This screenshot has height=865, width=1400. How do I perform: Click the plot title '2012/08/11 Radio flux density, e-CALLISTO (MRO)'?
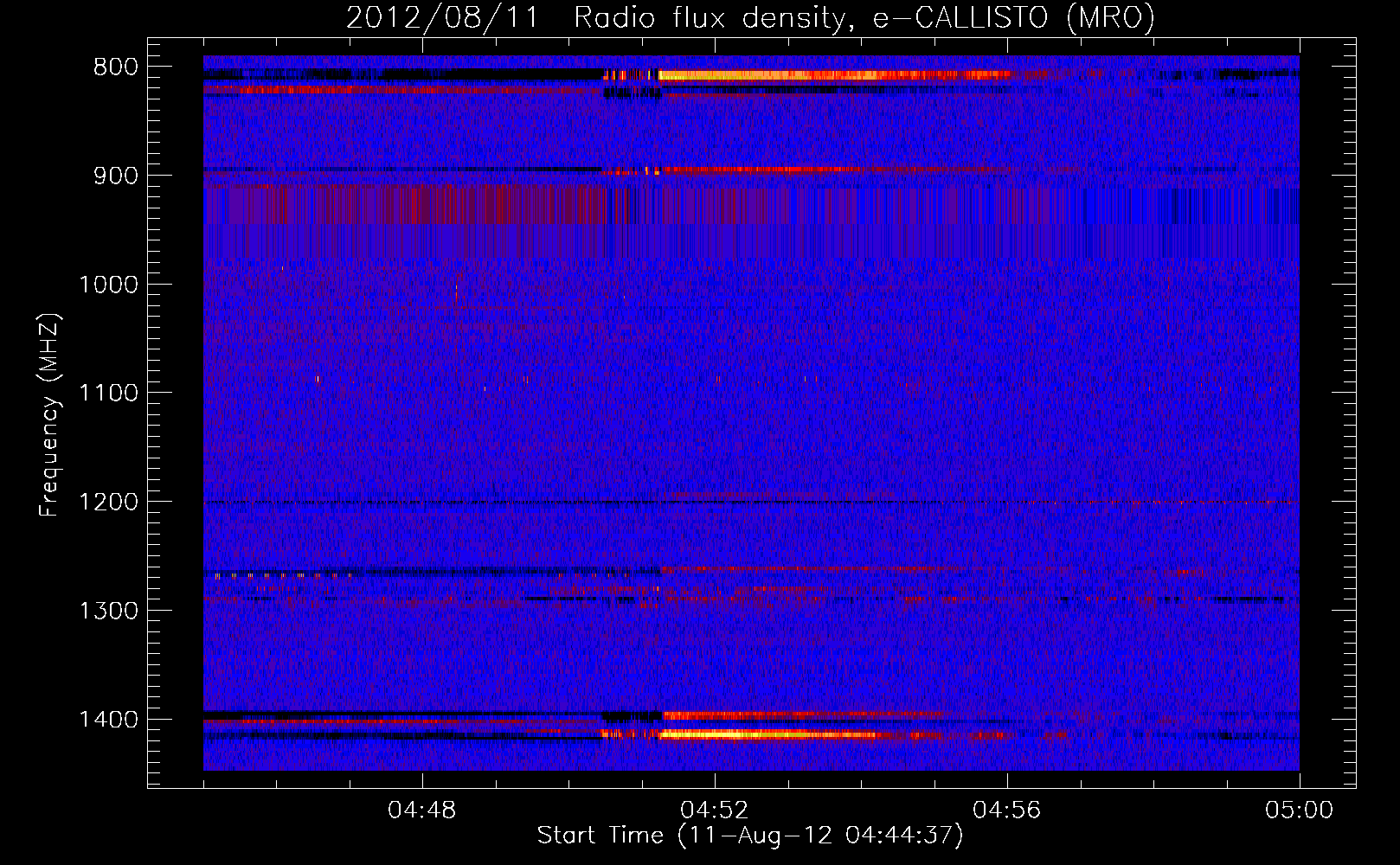point(750,17)
